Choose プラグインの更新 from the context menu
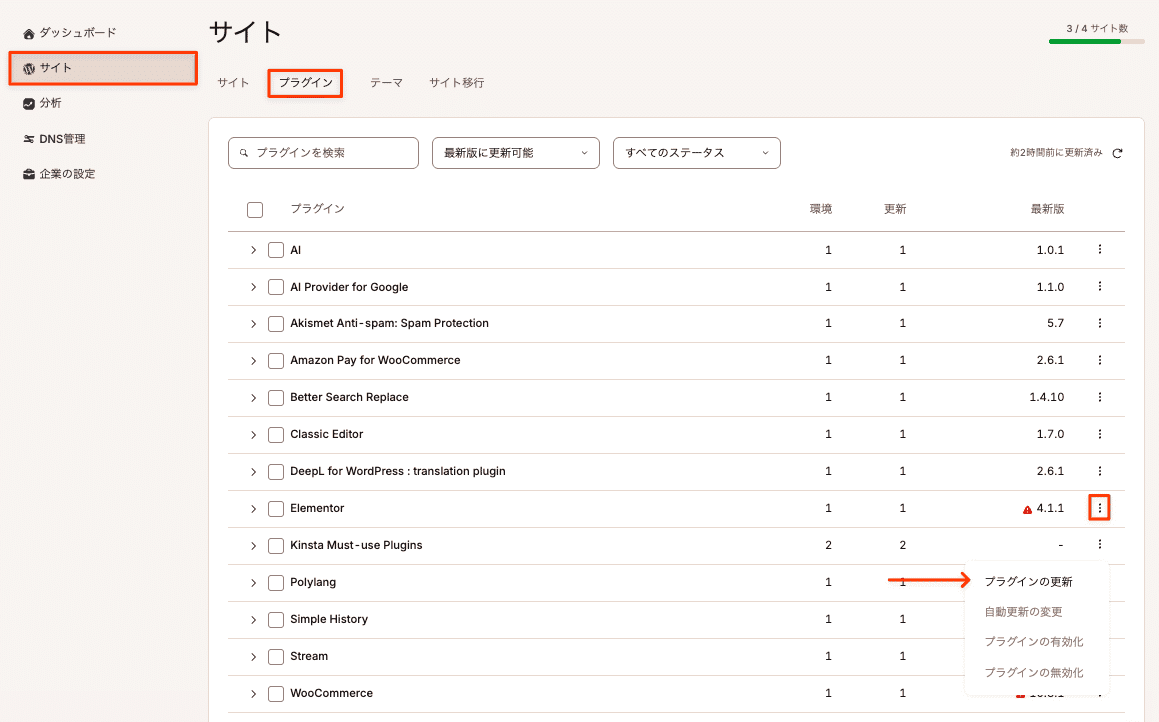The height and width of the screenshot is (722, 1159). 1028,582
